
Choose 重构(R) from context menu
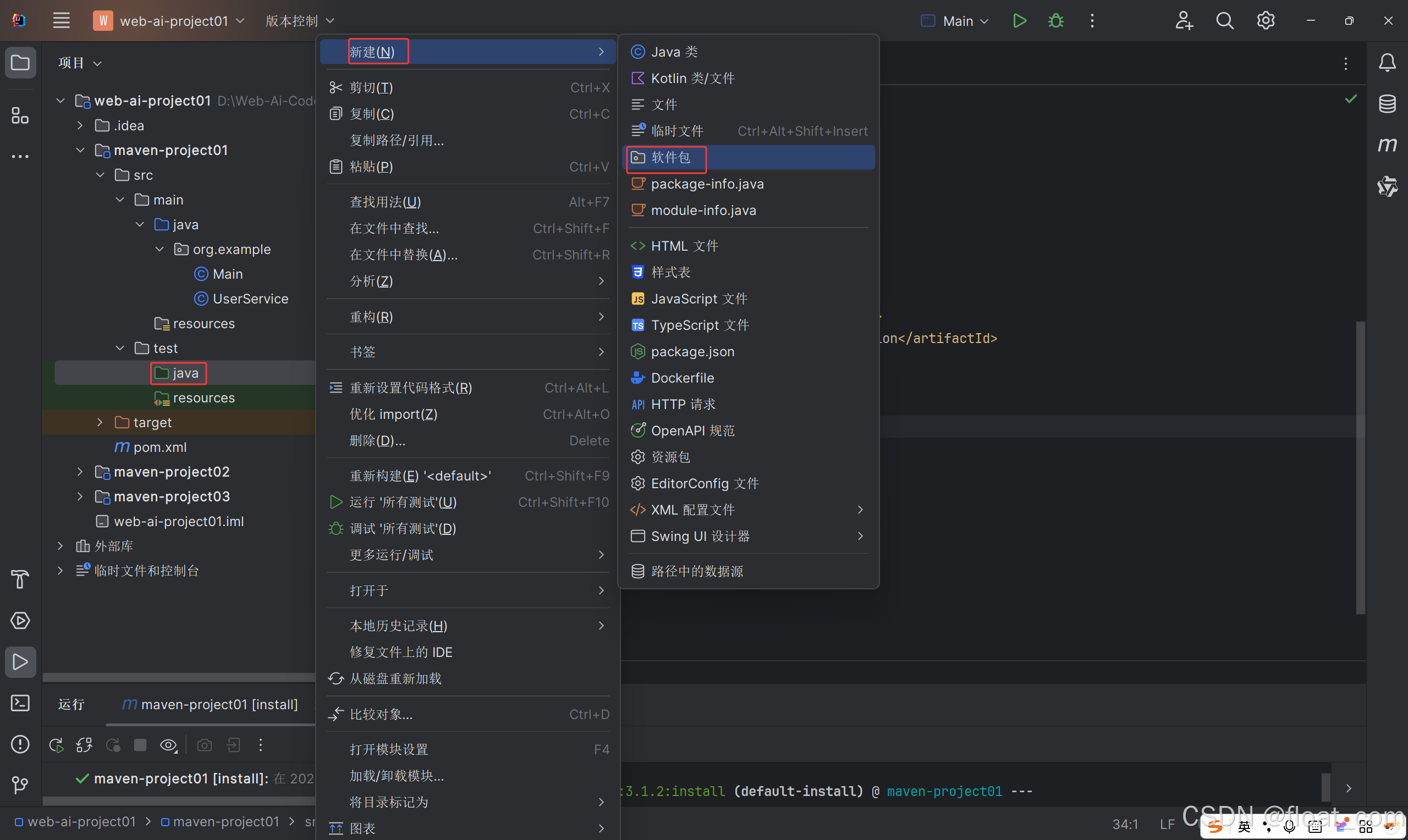click(x=371, y=317)
